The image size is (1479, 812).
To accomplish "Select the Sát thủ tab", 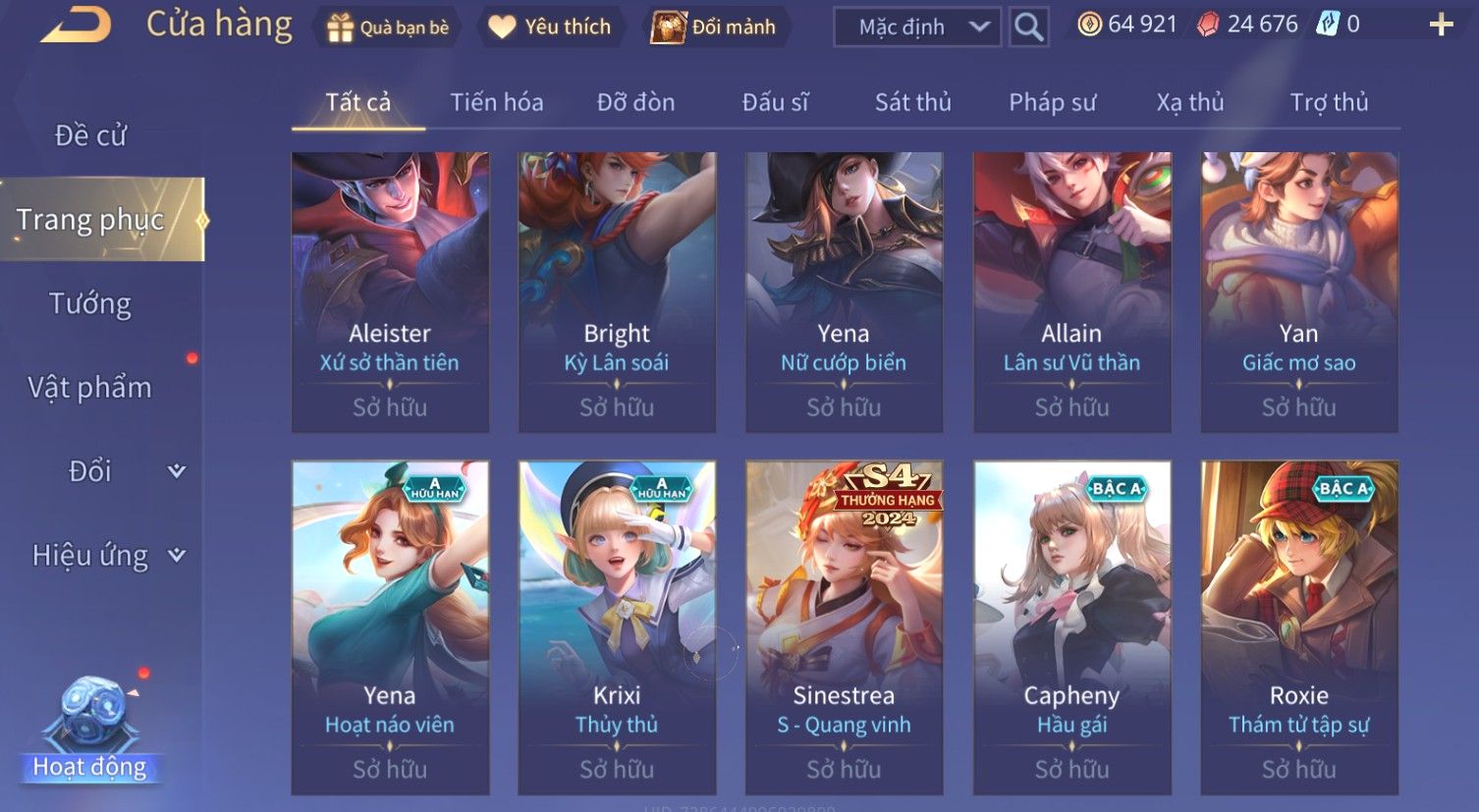I will coord(912,102).
